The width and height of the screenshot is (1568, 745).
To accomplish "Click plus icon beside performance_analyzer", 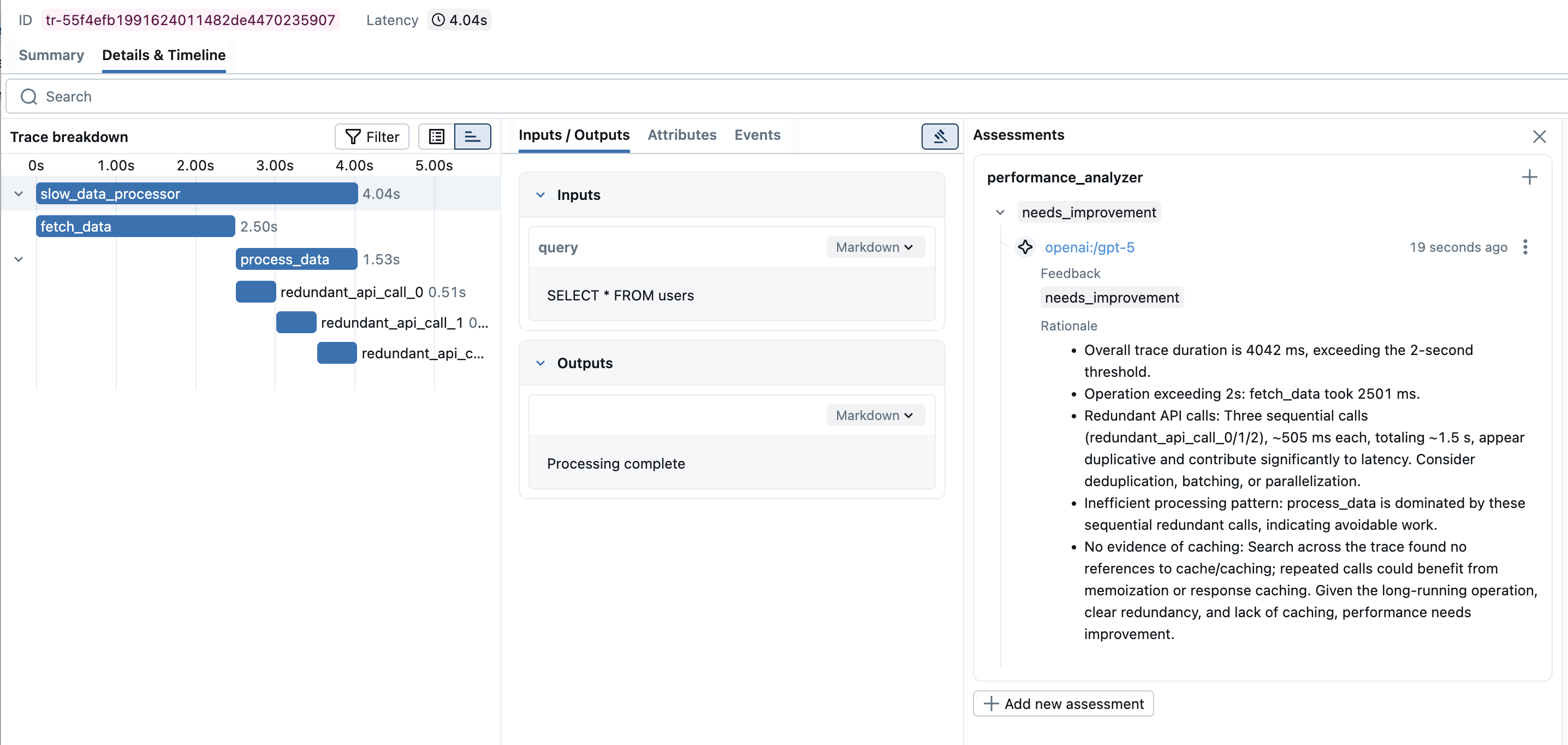I will [1529, 178].
